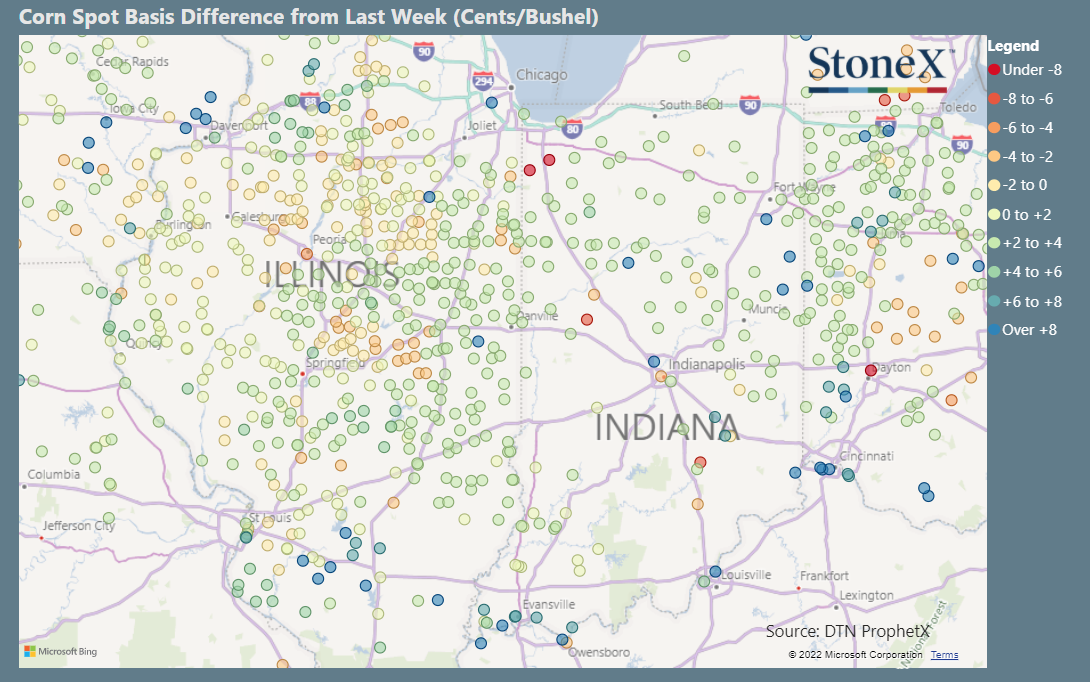Click the Jefferson City label

pos(79,526)
